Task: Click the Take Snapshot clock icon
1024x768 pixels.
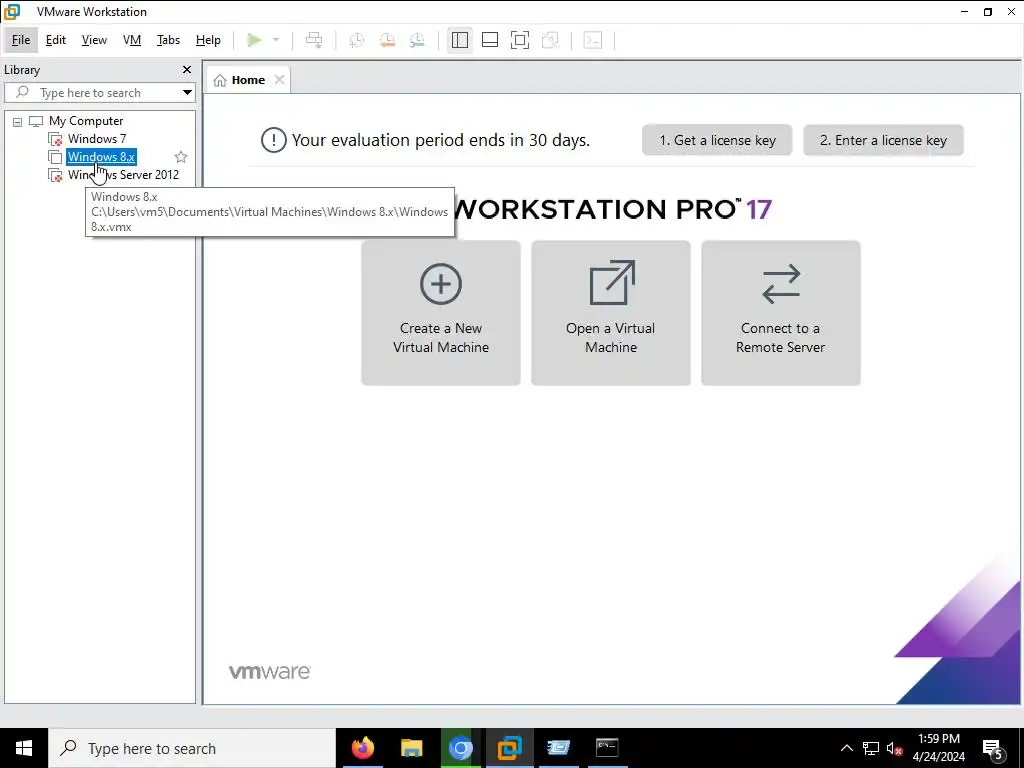Action: 357,40
